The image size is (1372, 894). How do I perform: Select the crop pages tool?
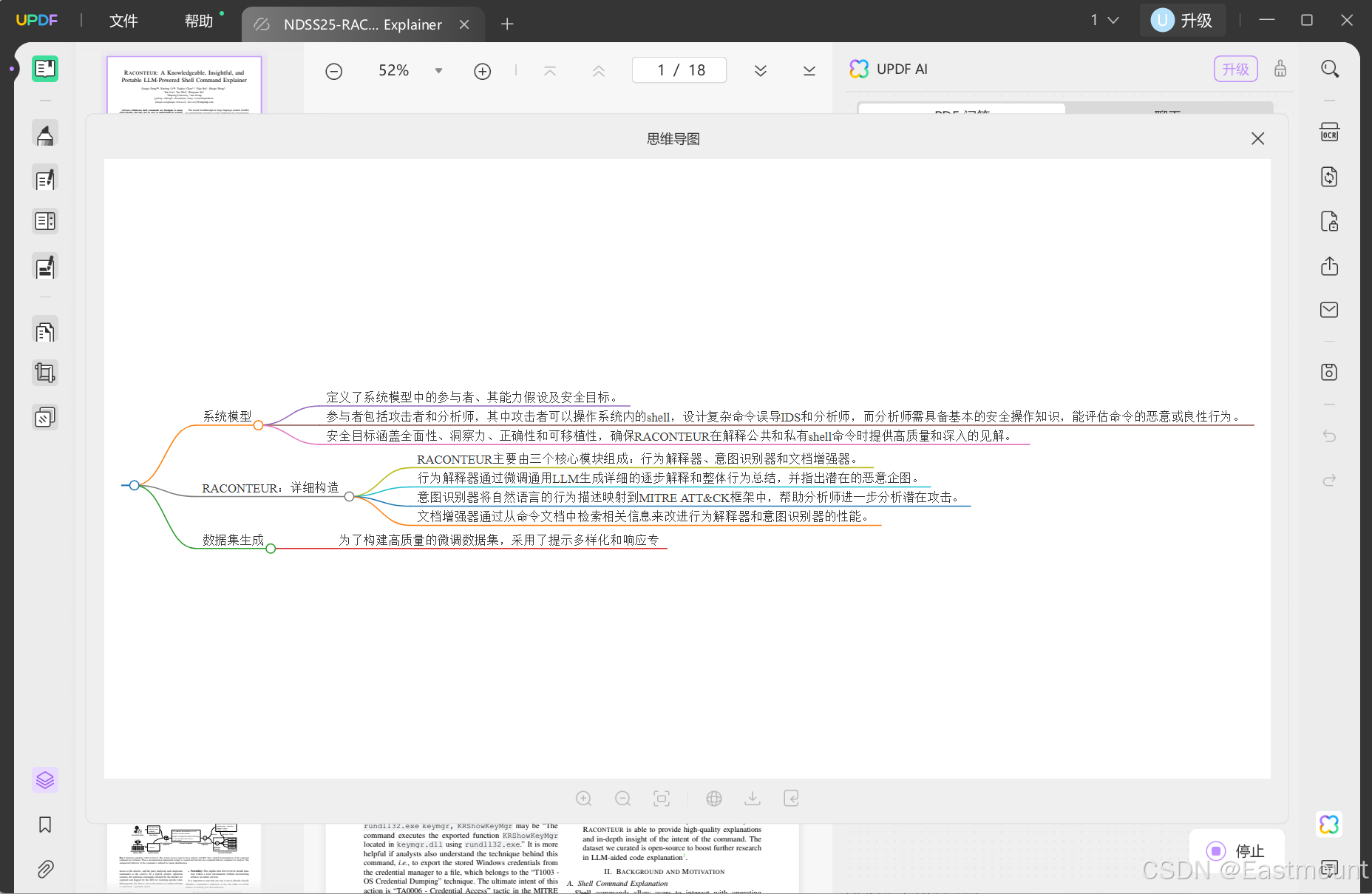pos(45,373)
